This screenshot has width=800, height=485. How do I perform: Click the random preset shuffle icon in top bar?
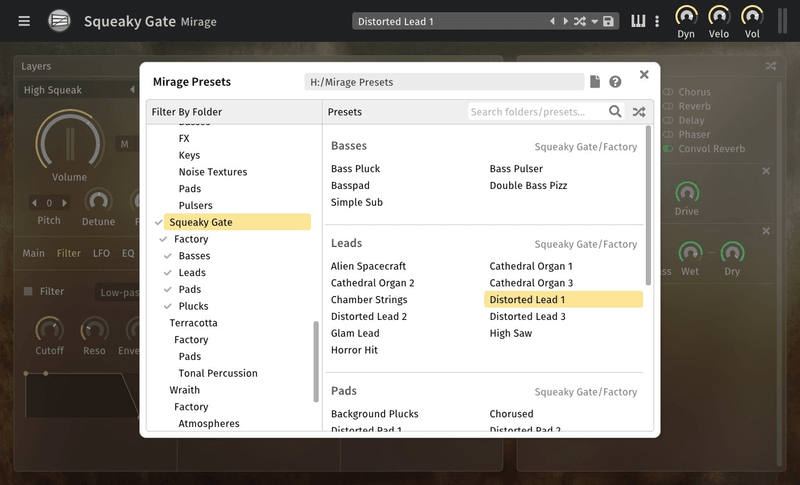click(580, 21)
